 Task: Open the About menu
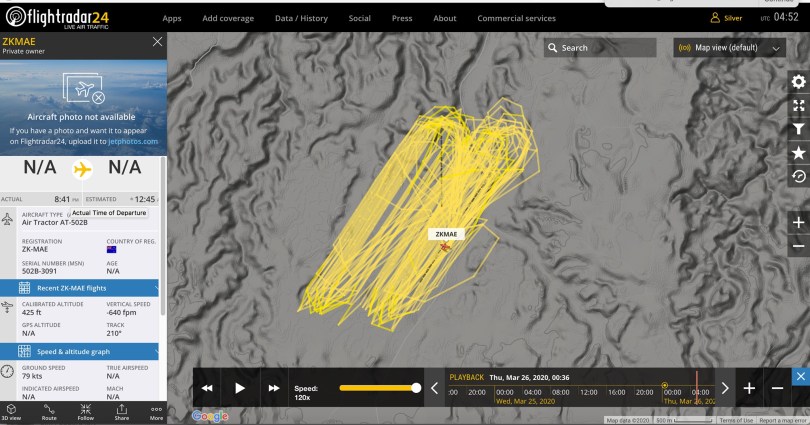click(x=444, y=18)
